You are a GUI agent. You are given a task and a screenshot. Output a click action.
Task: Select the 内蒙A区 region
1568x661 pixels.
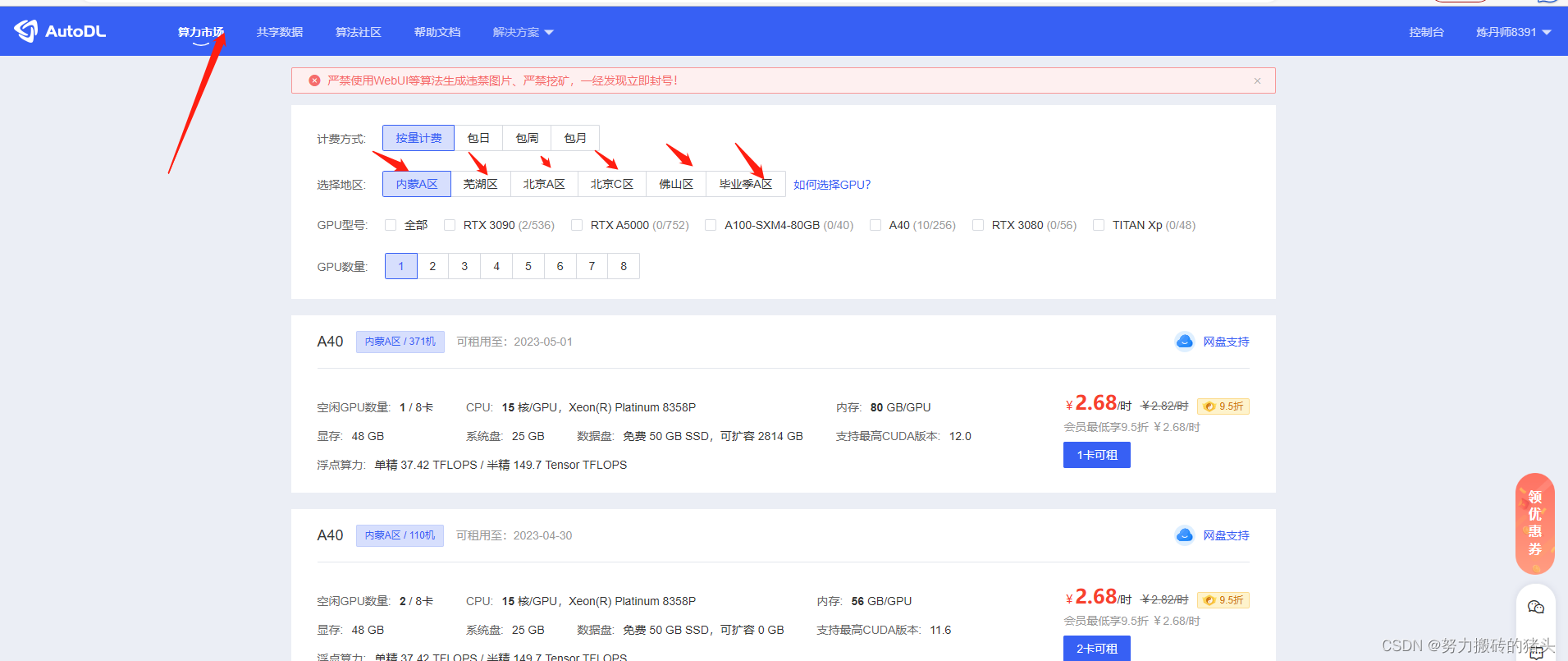point(417,184)
